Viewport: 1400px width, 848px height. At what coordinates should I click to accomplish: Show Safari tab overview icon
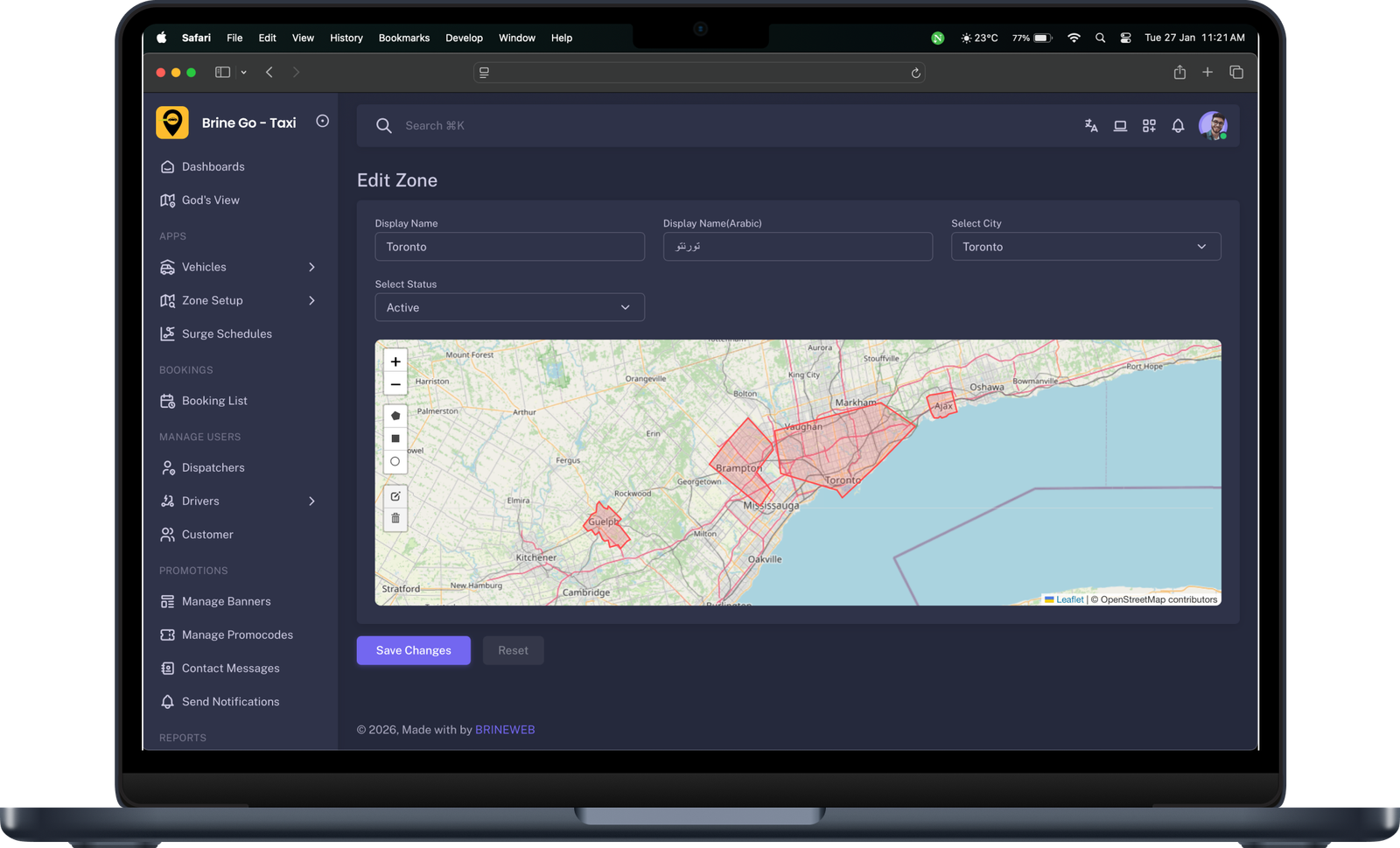[1236, 72]
